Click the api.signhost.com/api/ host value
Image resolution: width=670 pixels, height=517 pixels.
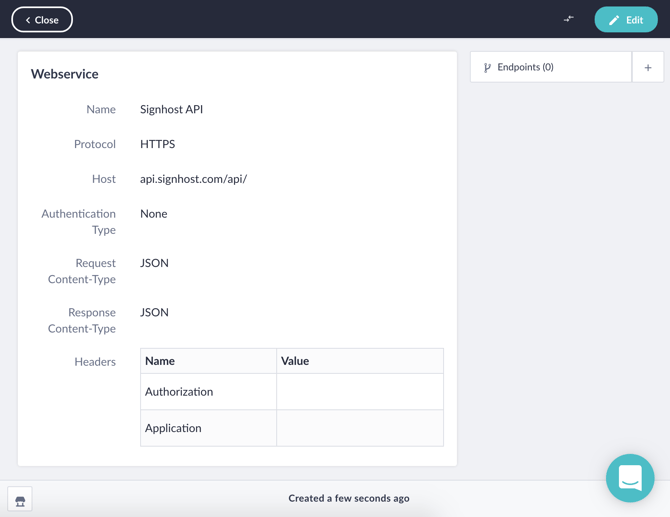click(194, 179)
